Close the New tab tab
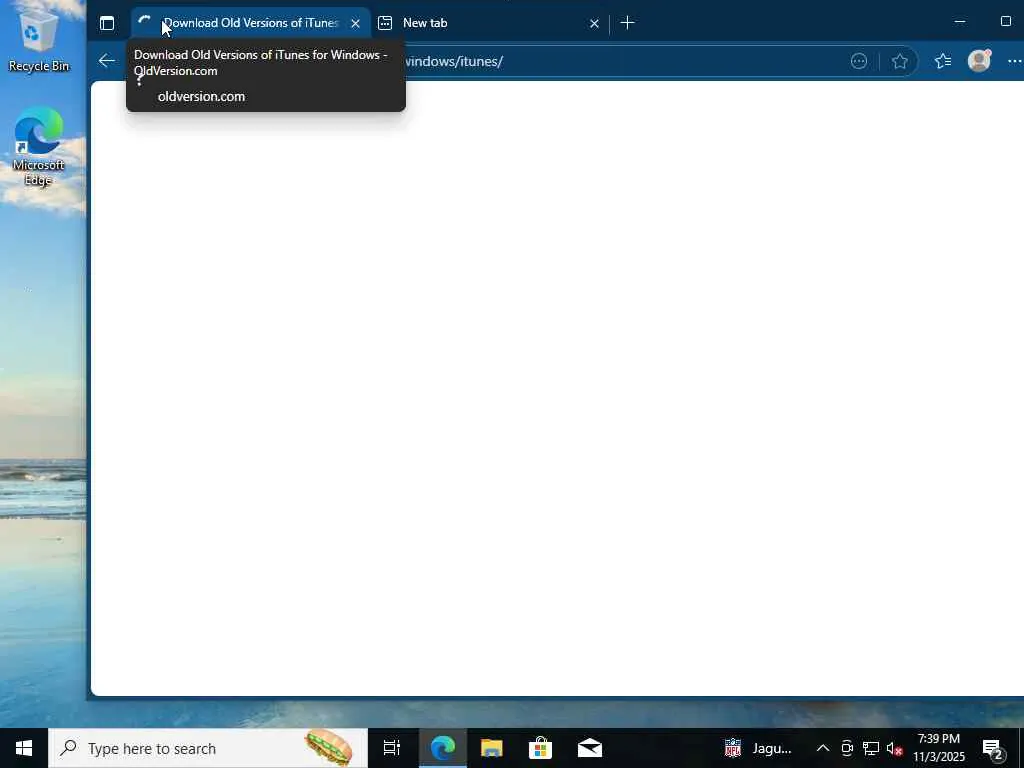Viewport: 1024px width, 768px height. click(x=594, y=24)
